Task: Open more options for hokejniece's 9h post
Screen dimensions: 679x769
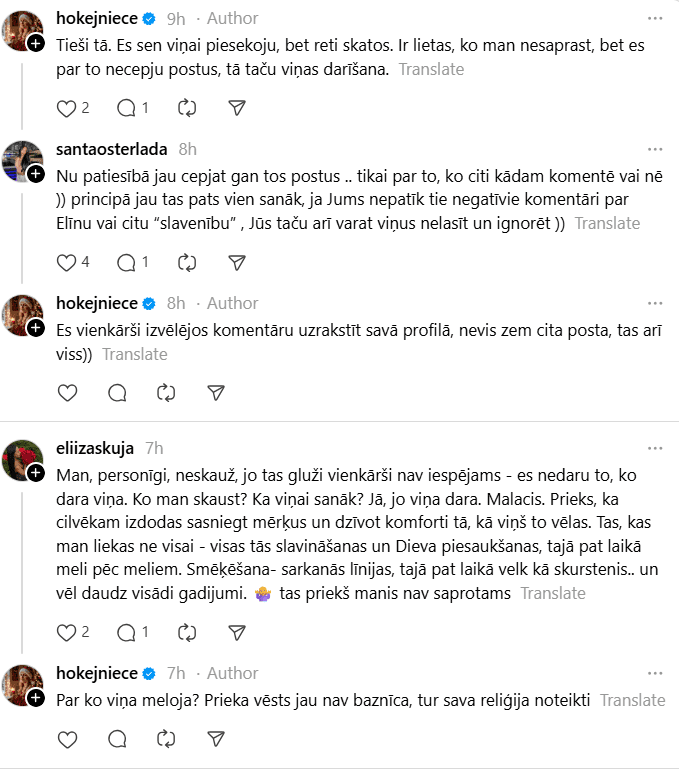Action: 654,19
